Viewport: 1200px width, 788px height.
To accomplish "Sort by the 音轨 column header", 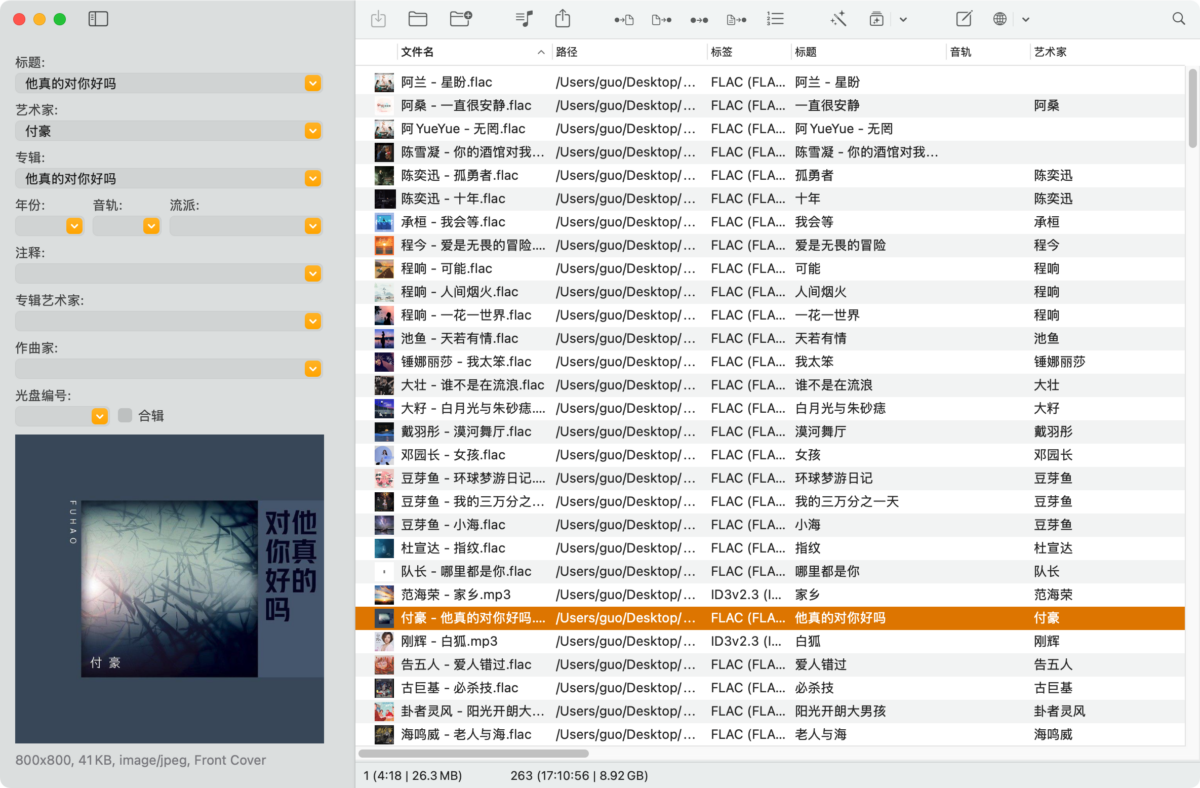I will click(988, 52).
